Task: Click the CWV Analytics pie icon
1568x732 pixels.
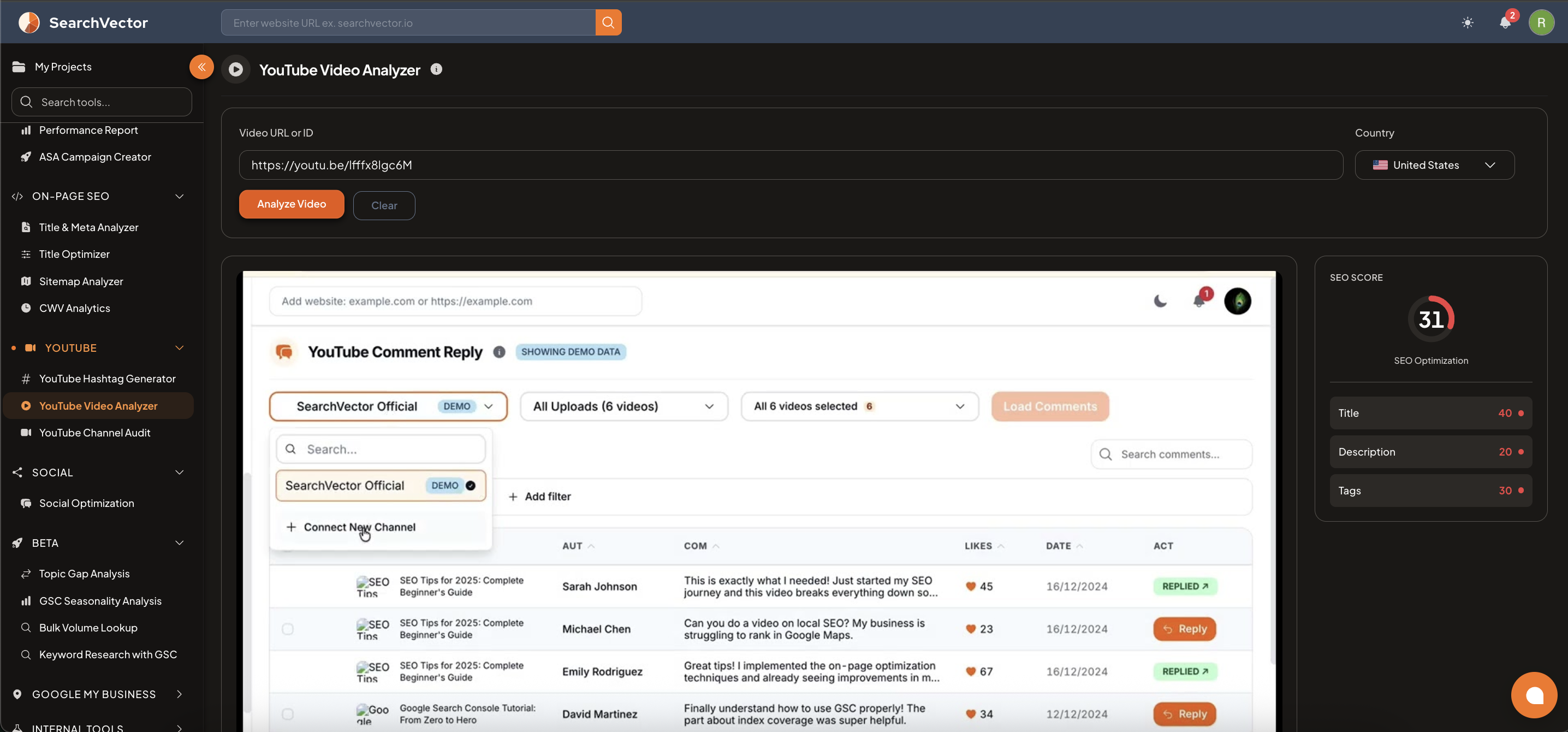Action: click(x=26, y=308)
